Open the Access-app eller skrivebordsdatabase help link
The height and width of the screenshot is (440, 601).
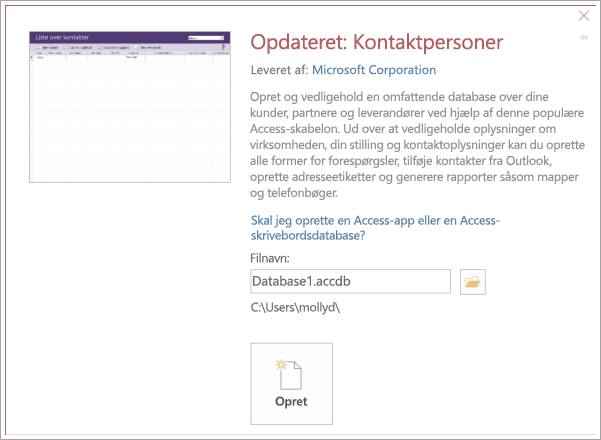[x=375, y=228]
